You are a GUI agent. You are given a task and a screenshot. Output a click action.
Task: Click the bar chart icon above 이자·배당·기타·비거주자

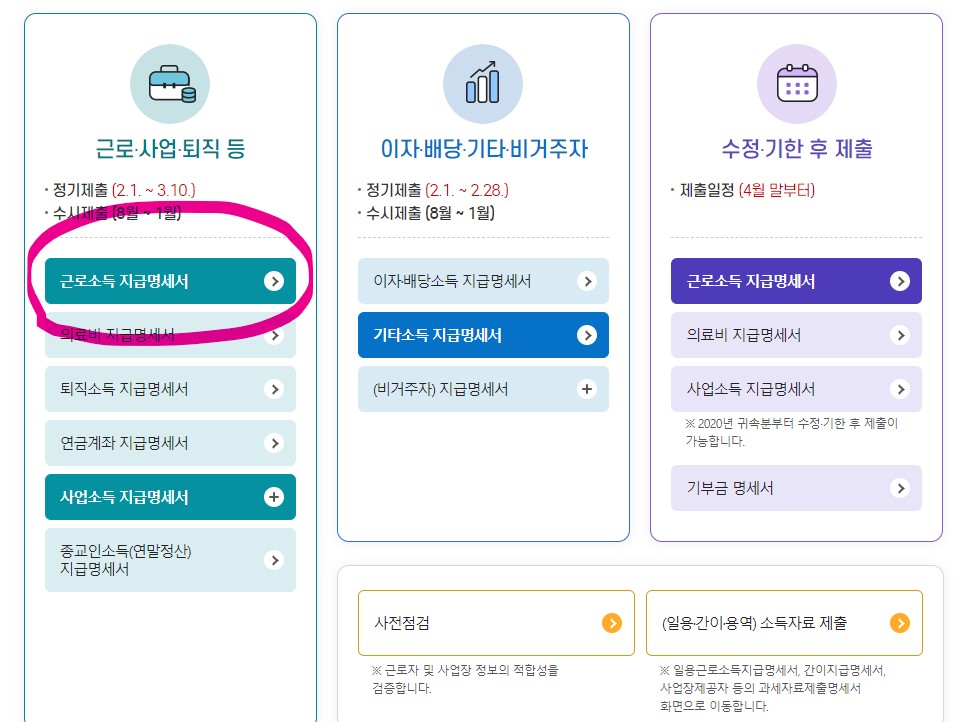pos(483,84)
